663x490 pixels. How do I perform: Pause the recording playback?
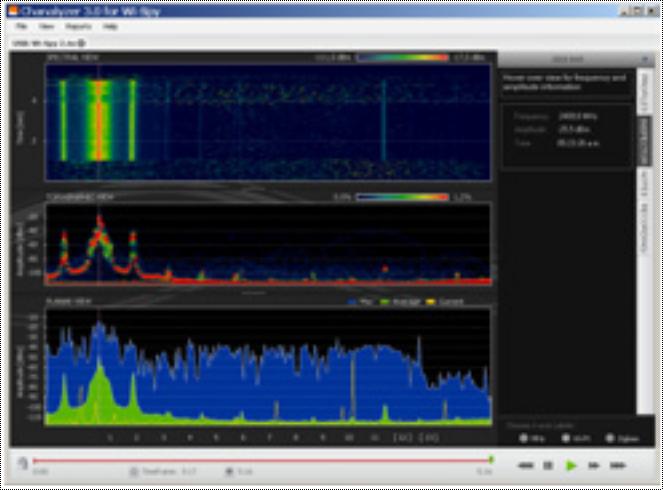(548, 465)
